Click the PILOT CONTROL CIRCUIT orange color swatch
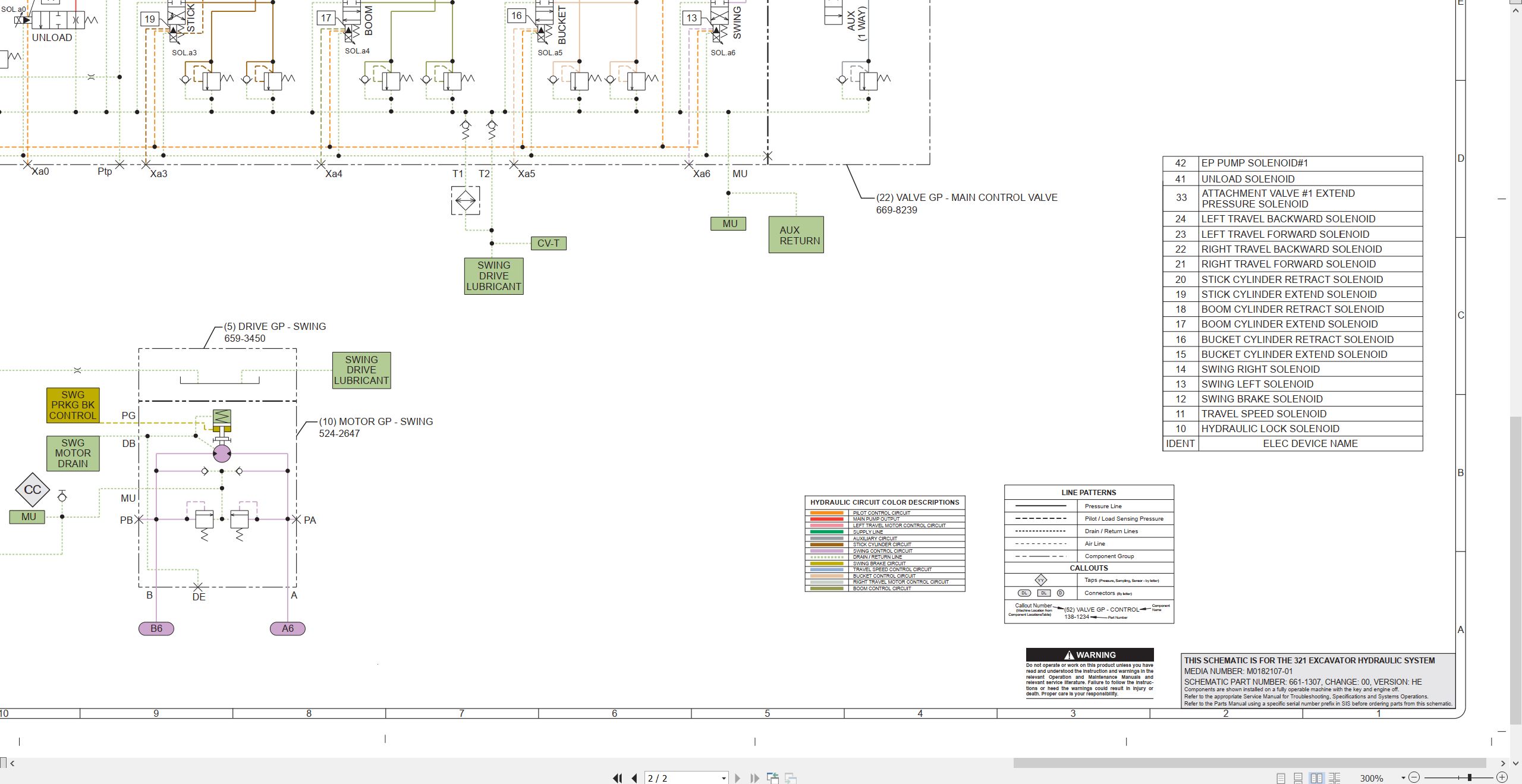This screenshot has height=784, width=1522. pos(826,513)
